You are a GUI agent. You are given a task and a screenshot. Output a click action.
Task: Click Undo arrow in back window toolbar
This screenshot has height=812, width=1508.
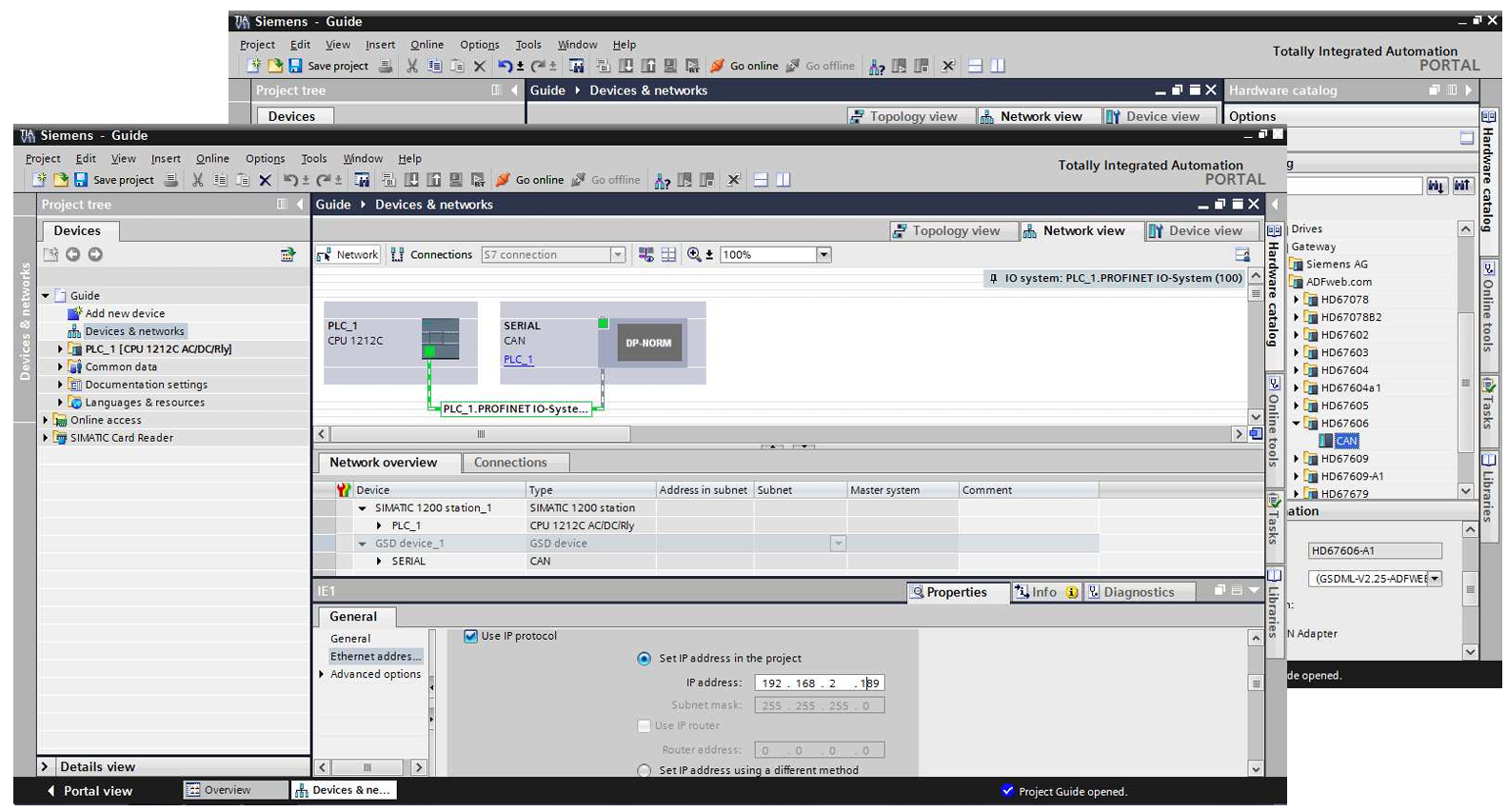coord(505,66)
